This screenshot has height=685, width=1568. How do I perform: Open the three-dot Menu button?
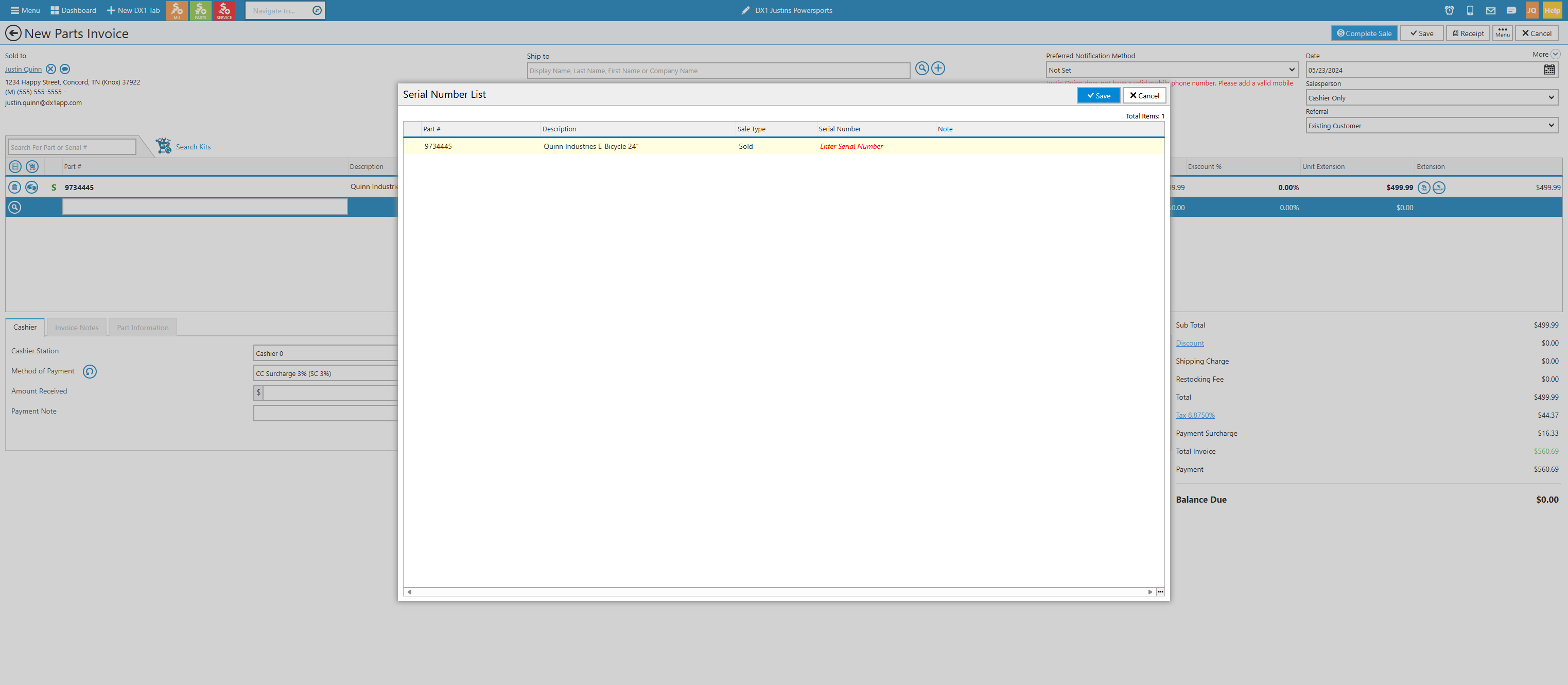point(1502,33)
